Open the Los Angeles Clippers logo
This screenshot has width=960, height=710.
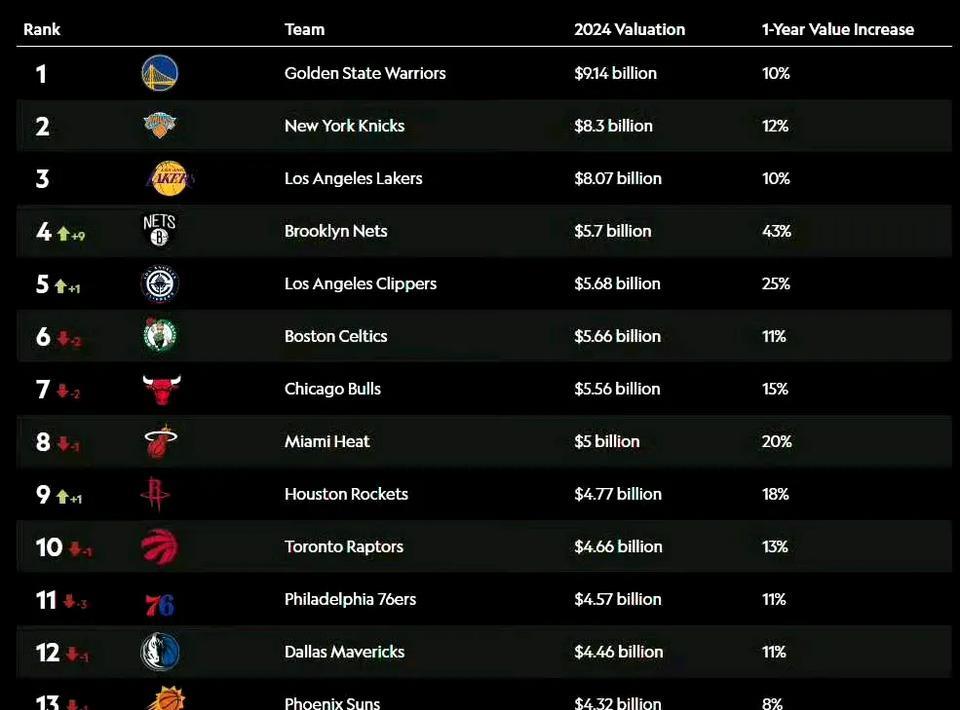tap(160, 283)
